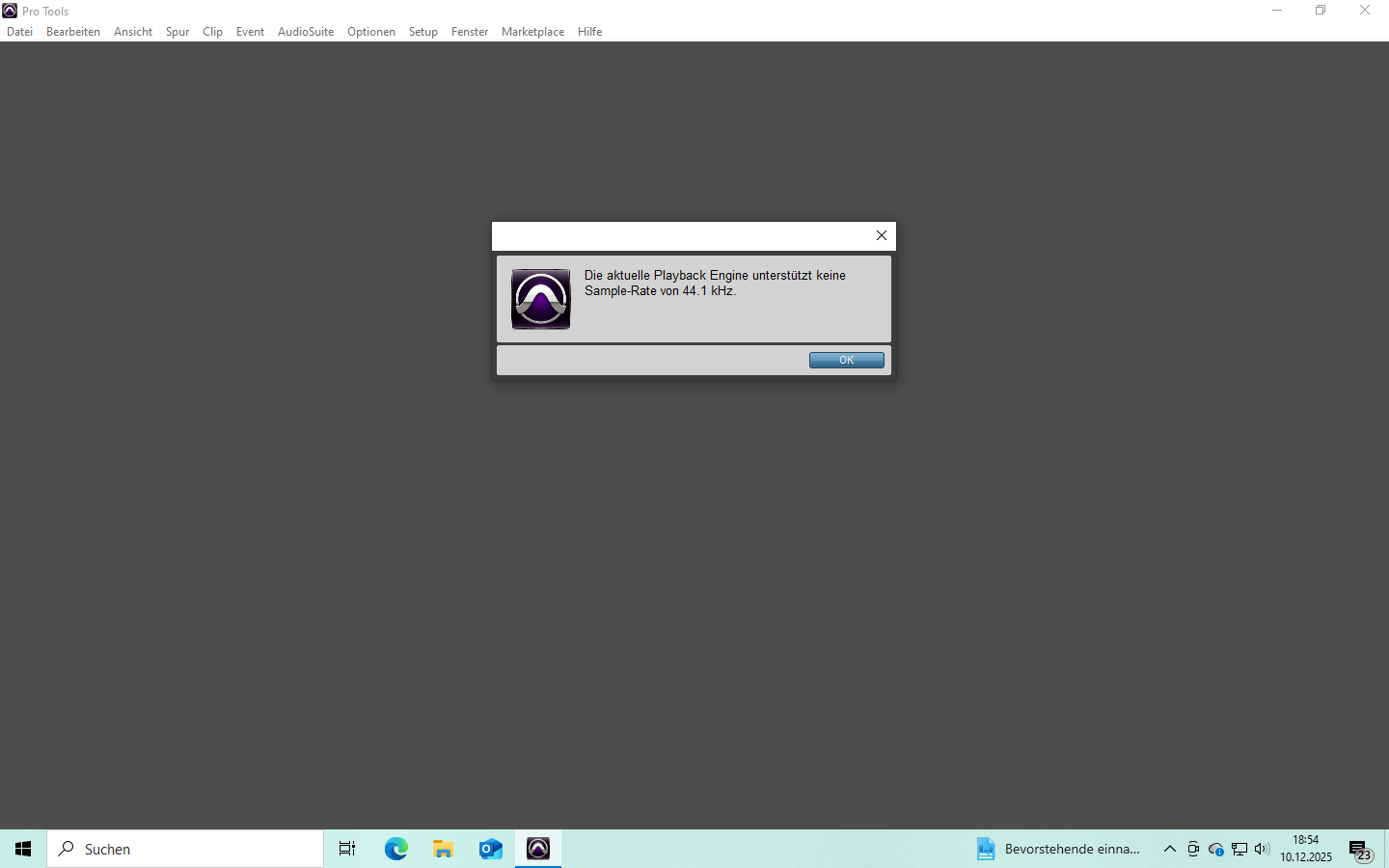The height and width of the screenshot is (868, 1389).
Task: Open Task View in the taskbar
Action: [347, 849]
